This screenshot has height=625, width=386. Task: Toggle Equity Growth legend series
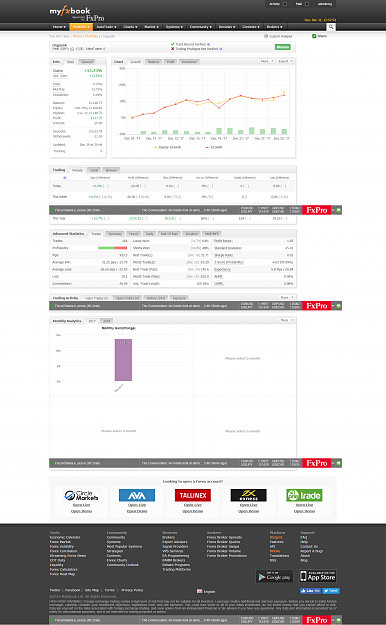coord(167,147)
